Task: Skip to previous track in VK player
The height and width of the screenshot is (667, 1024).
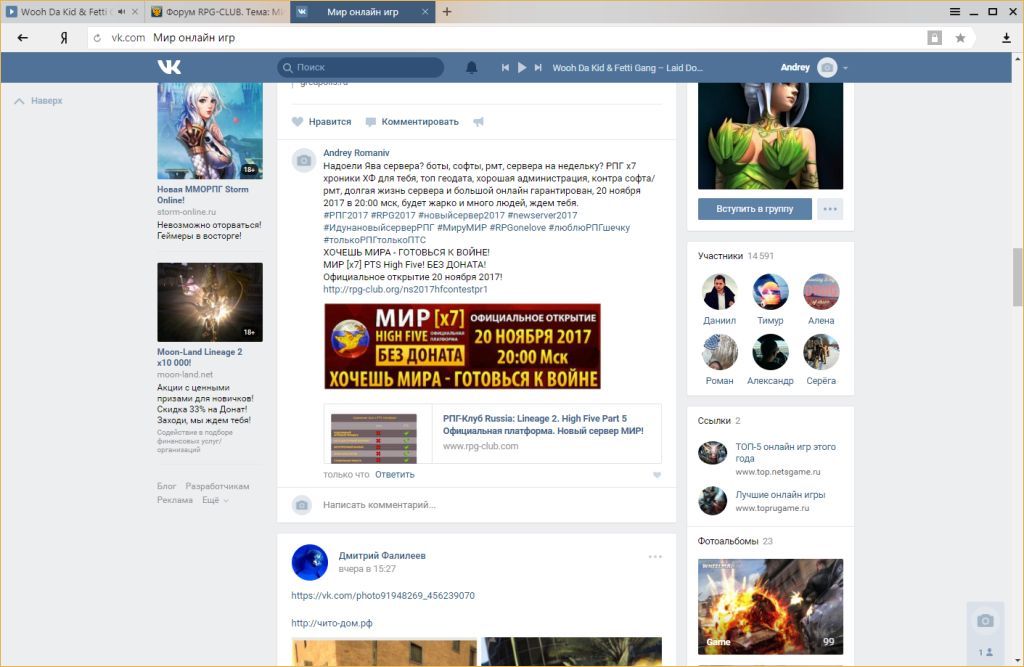Action: click(505, 67)
